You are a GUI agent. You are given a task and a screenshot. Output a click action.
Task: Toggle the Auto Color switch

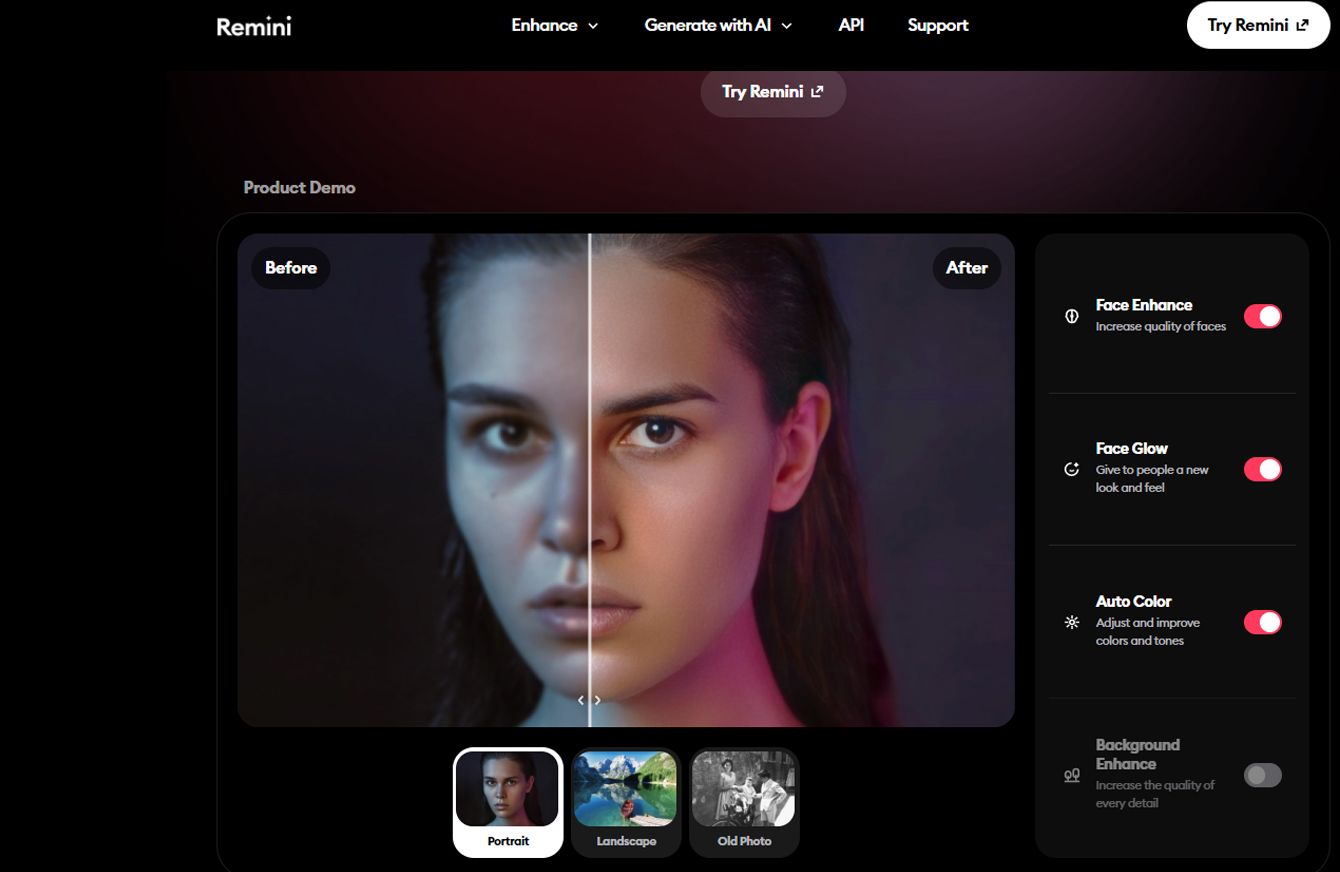(x=1262, y=622)
